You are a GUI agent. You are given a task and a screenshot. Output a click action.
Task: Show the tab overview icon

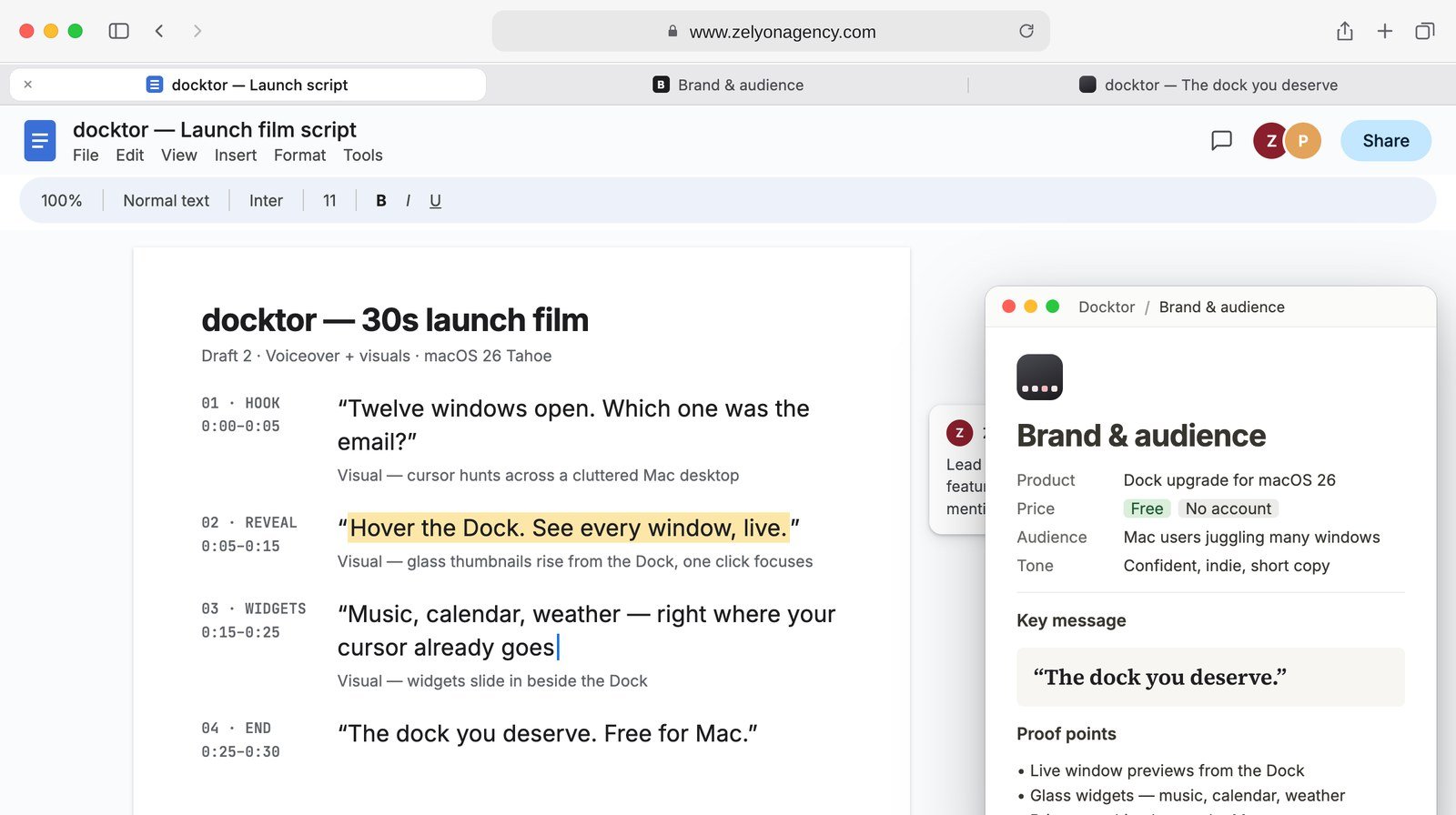pos(1425,31)
